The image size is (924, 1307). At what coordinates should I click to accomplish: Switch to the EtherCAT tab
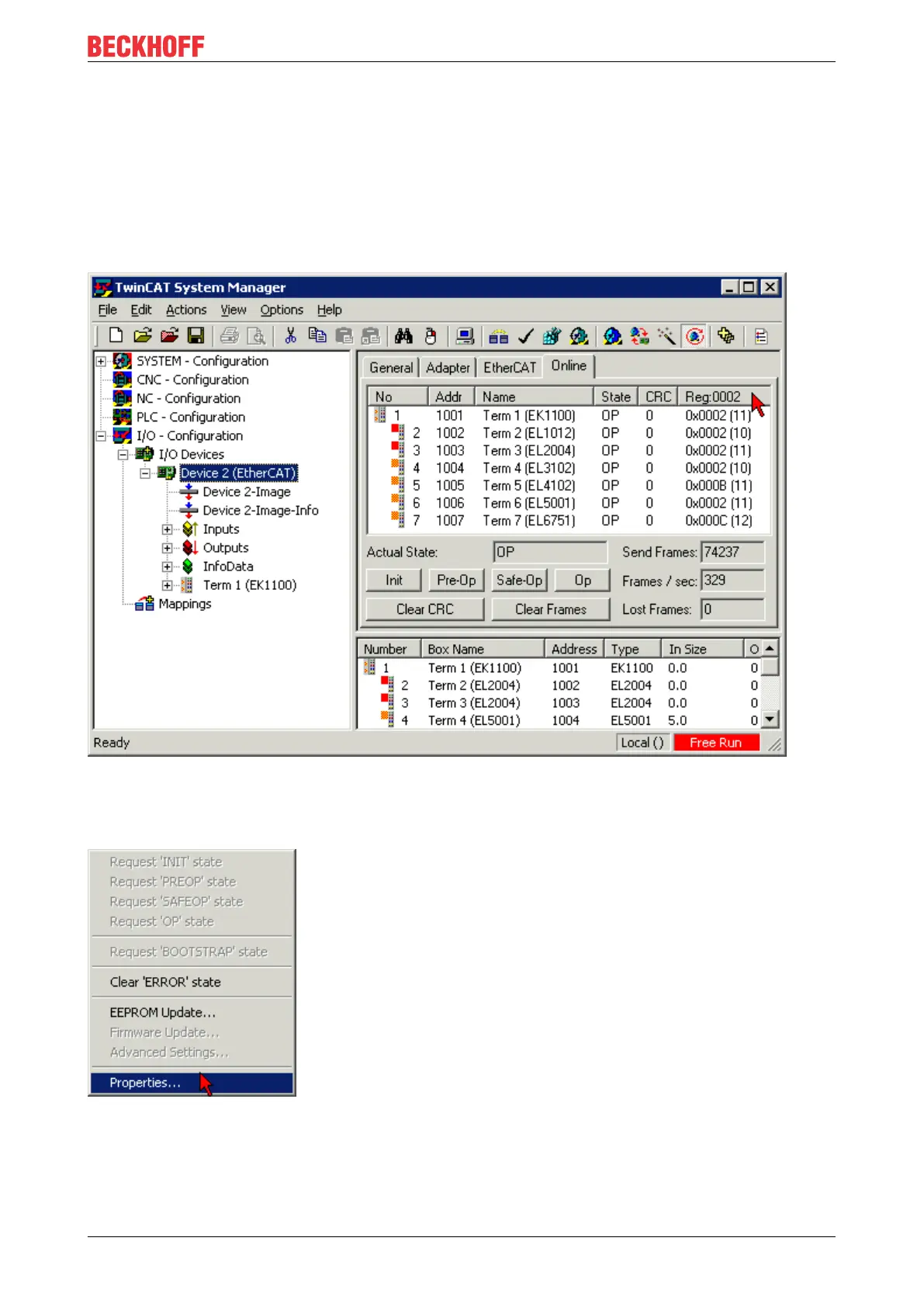pyautogui.click(x=510, y=368)
